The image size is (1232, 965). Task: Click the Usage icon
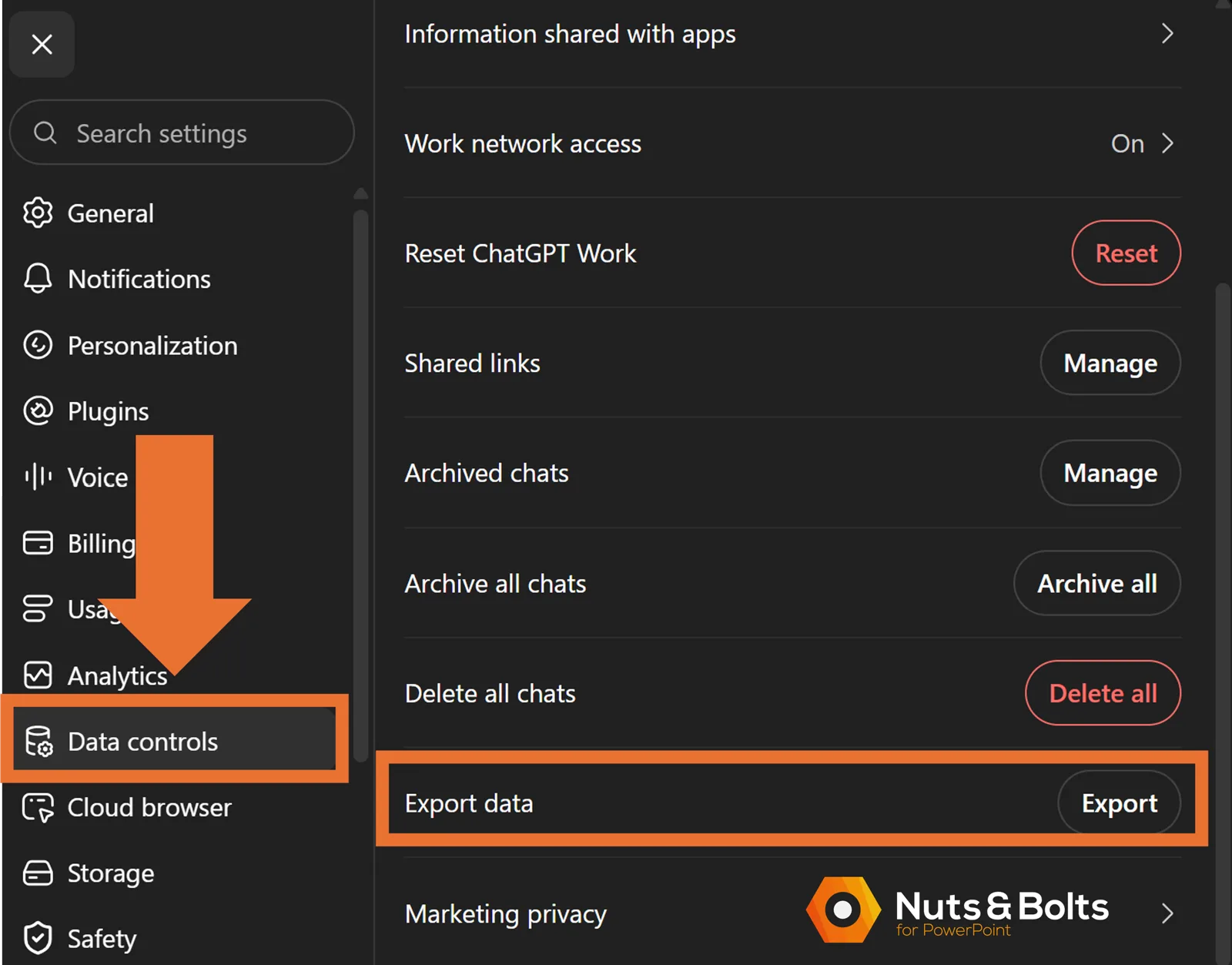coord(38,608)
